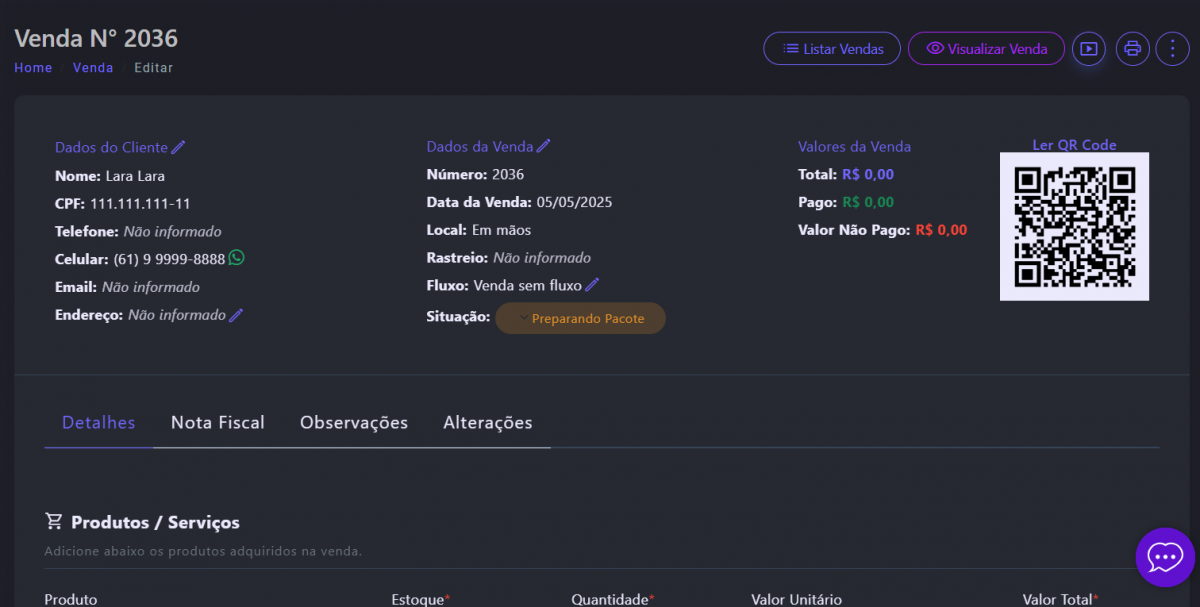Open the chat support bubble
Viewport: 1200px width, 607px height.
coord(1165,557)
